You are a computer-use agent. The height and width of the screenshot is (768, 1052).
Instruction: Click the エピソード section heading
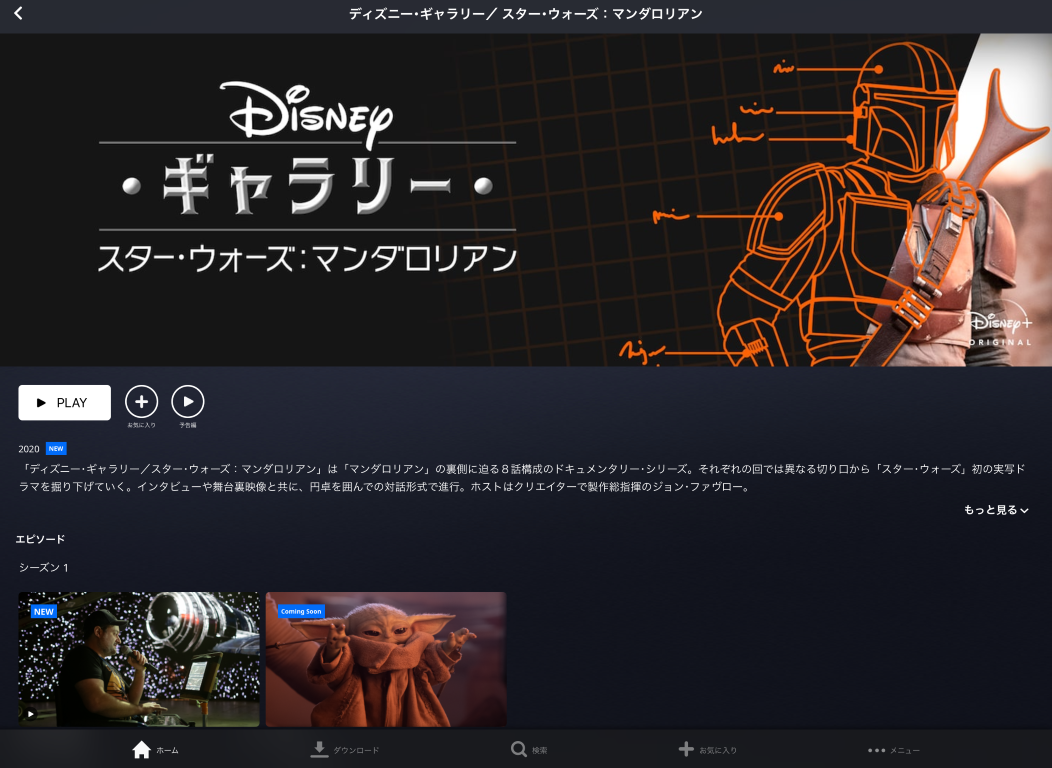pos(41,539)
